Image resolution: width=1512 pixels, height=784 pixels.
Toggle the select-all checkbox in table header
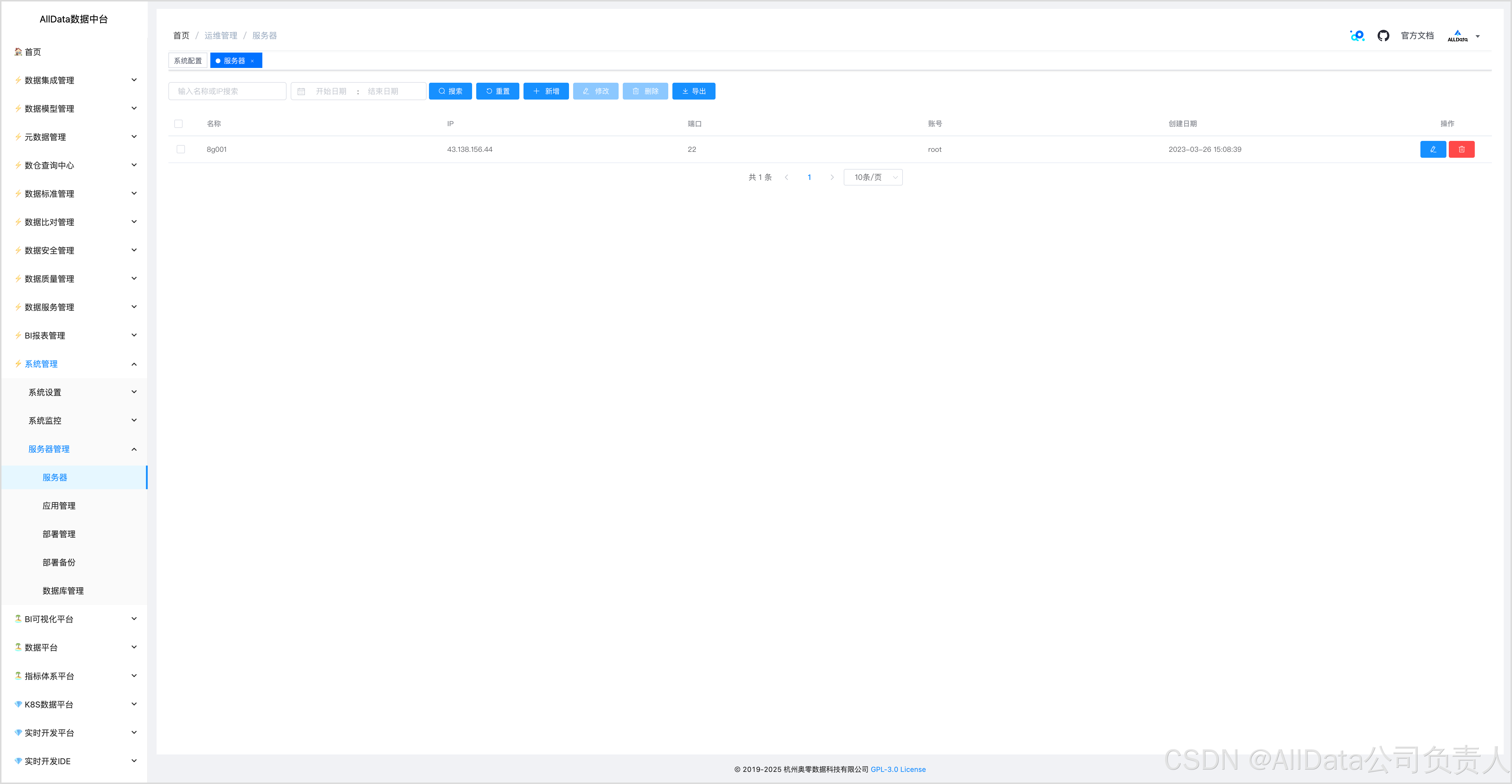pyautogui.click(x=178, y=124)
